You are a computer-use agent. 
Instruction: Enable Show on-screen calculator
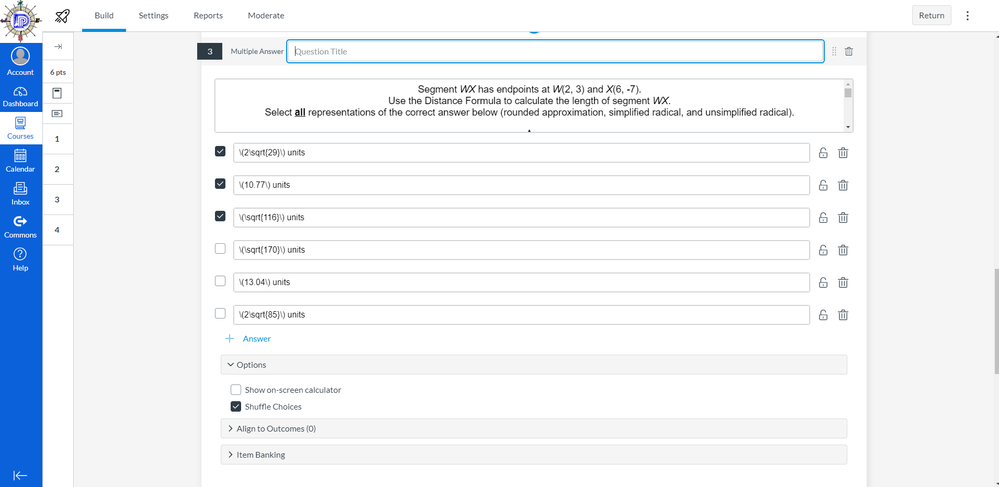coord(236,390)
